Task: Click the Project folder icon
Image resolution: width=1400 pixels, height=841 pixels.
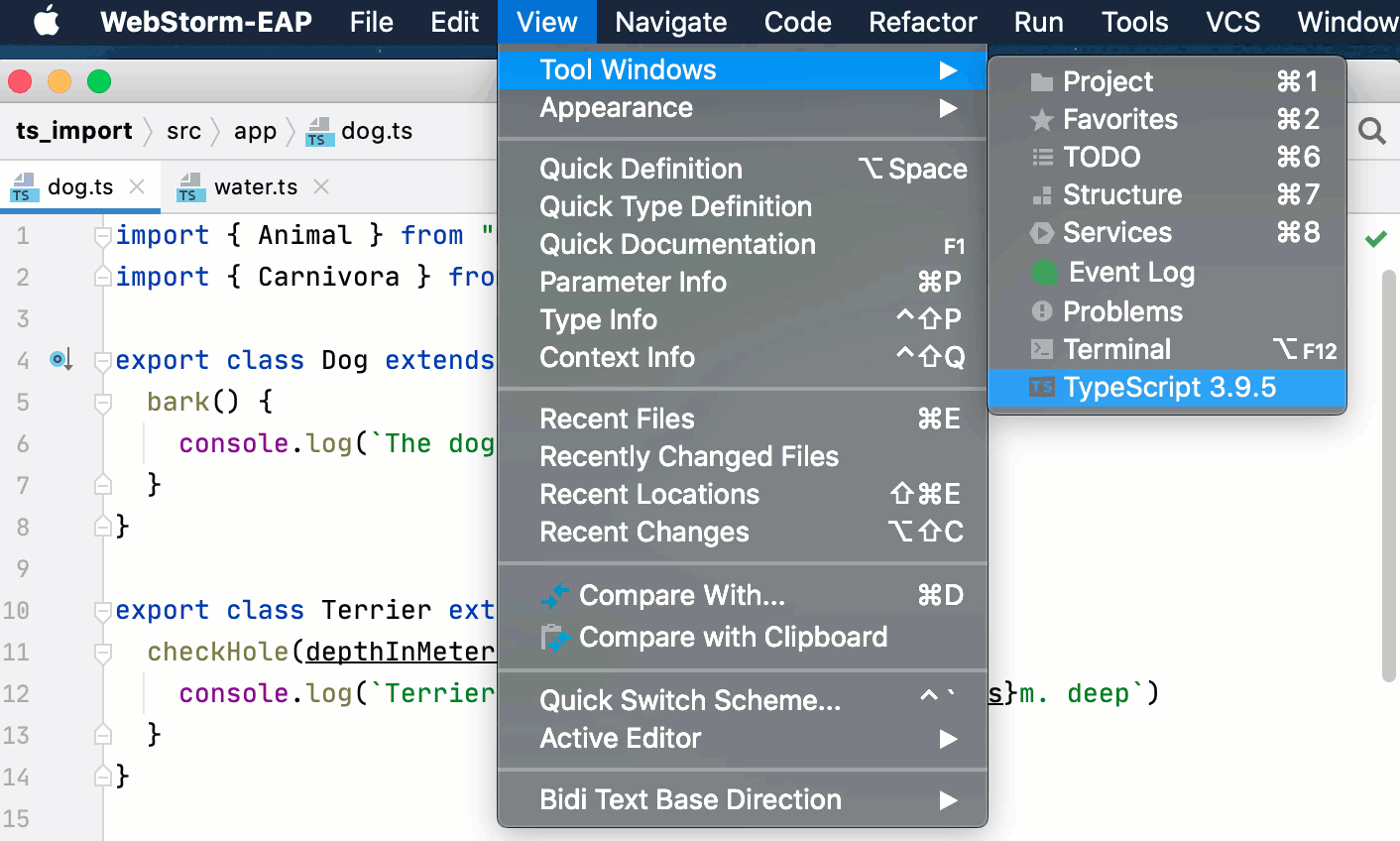Action: coord(1041,82)
